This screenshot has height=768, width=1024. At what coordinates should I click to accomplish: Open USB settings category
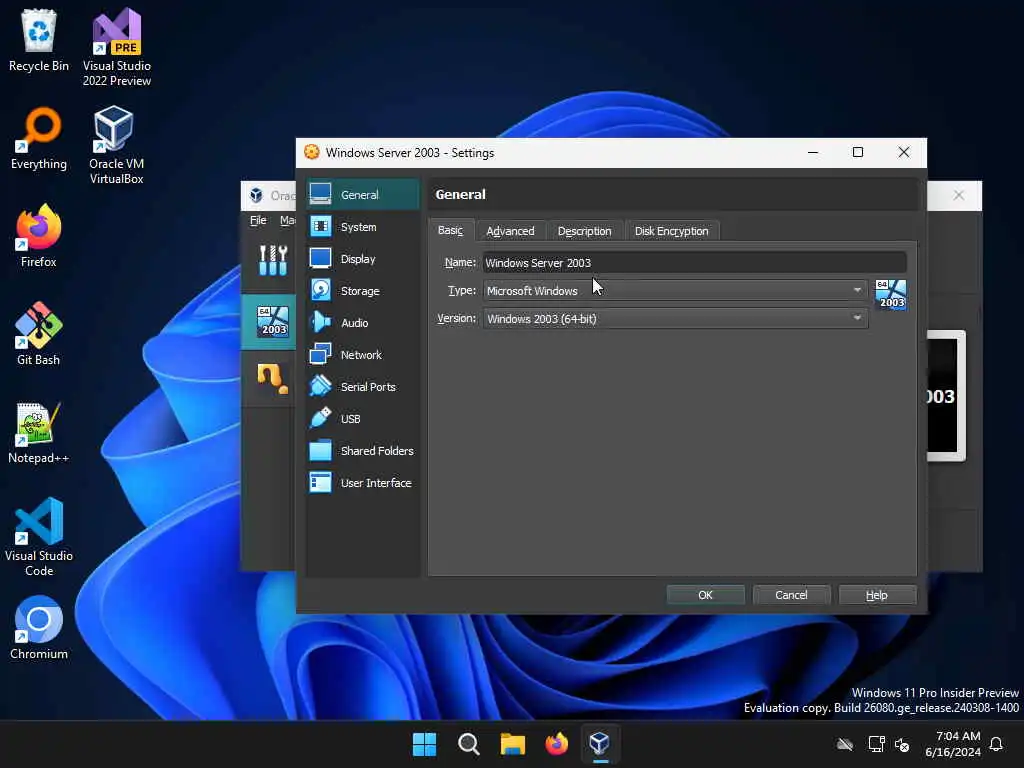(x=362, y=419)
